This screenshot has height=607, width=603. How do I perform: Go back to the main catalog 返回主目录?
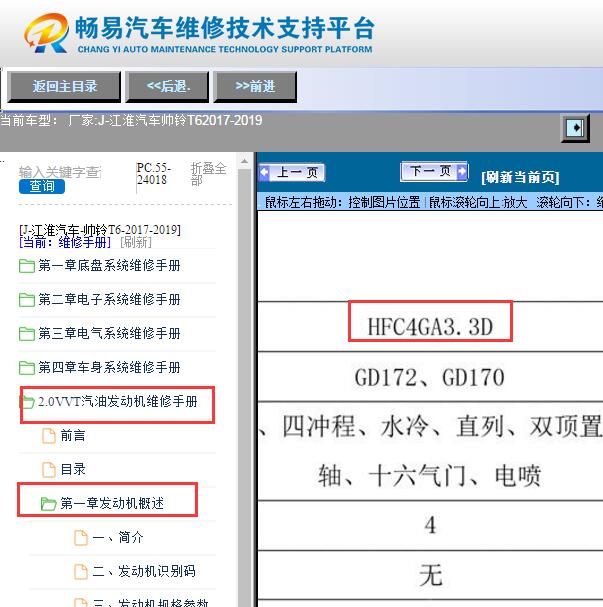pos(64,86)
